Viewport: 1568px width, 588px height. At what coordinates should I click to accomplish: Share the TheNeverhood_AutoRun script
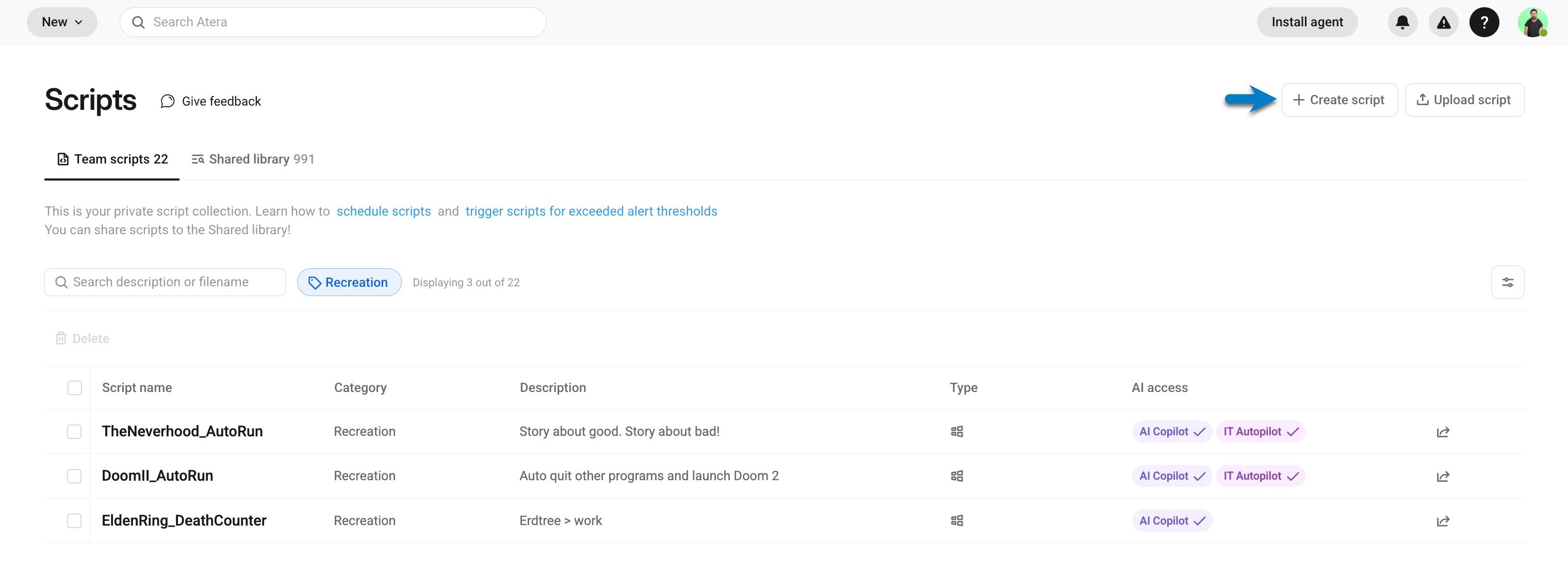point(1443,432)
